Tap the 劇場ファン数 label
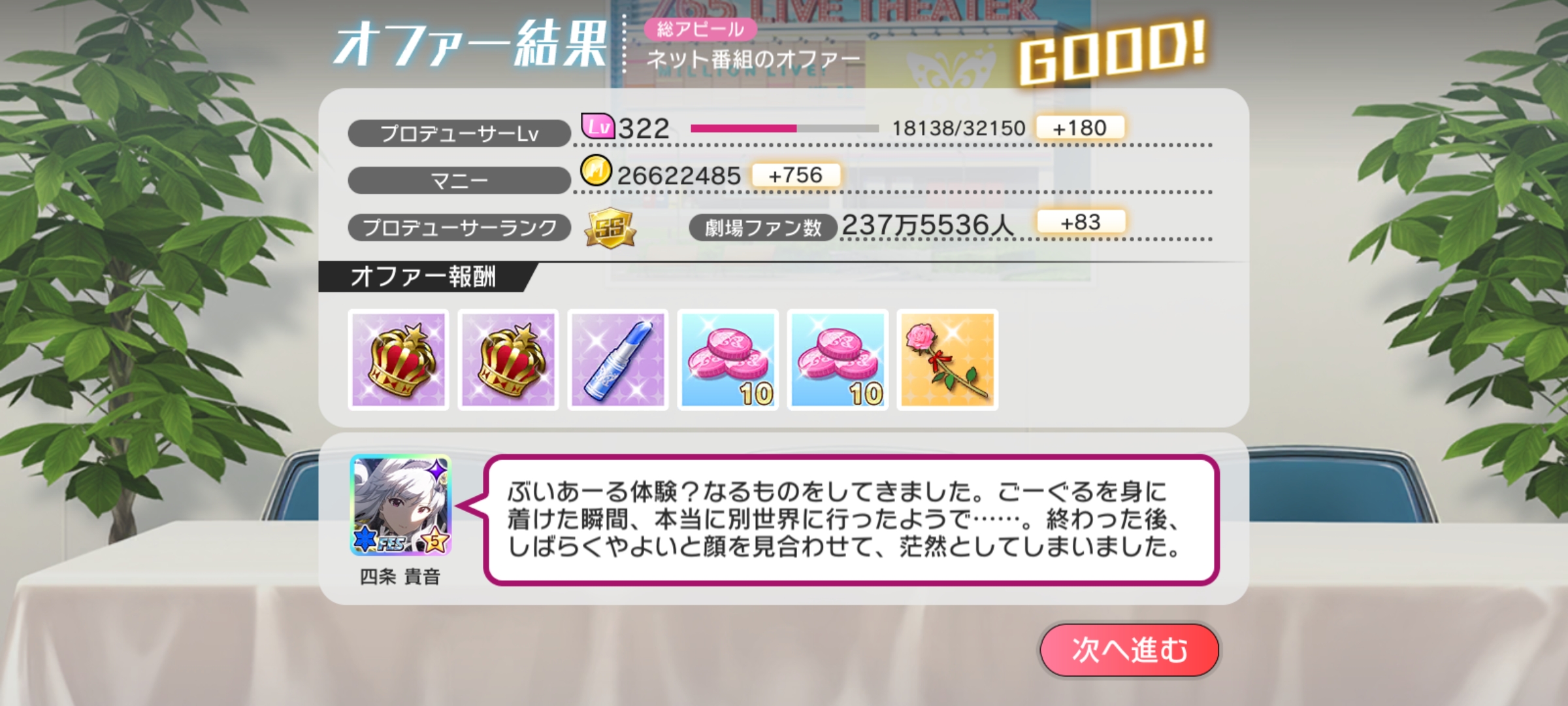Image resolution: width=1568 pixels, height=706 pixels. pyautogui.click(x=762, y=227)
